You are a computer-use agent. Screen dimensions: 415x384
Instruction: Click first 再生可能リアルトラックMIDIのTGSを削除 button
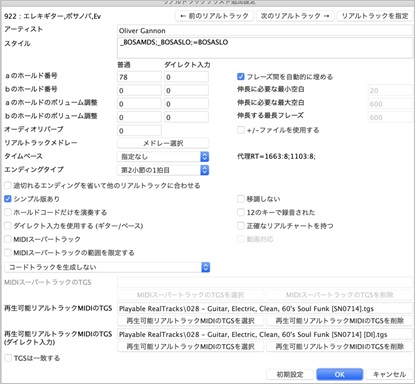click(x=339, y=321)
